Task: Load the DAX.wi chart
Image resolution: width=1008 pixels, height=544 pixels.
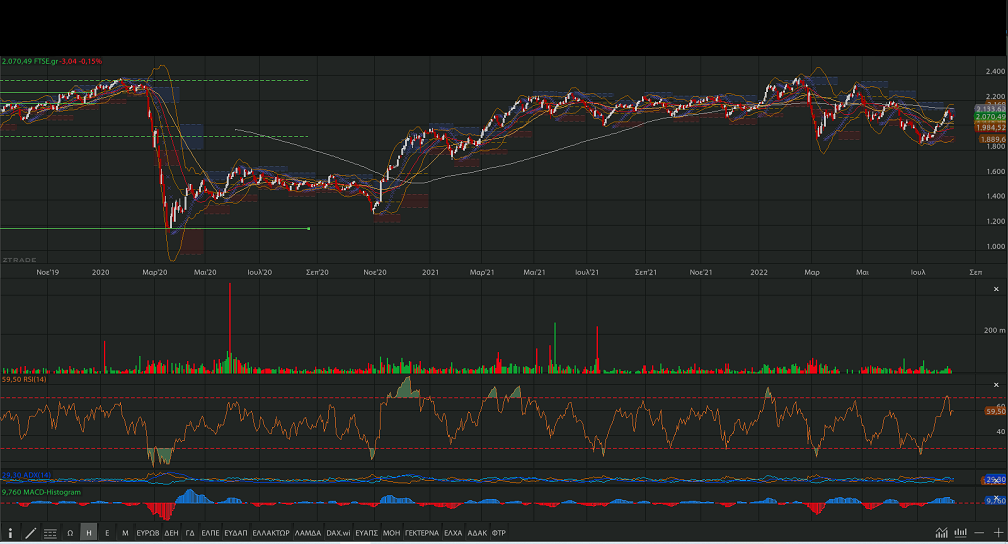Action: (338, 534)
